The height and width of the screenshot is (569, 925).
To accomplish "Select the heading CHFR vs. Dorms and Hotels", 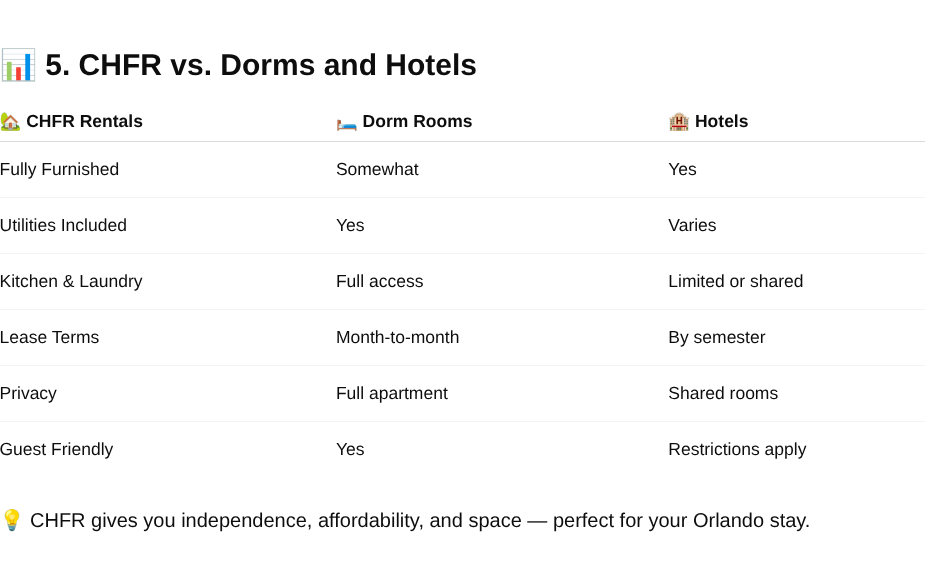I will point(261,65).
